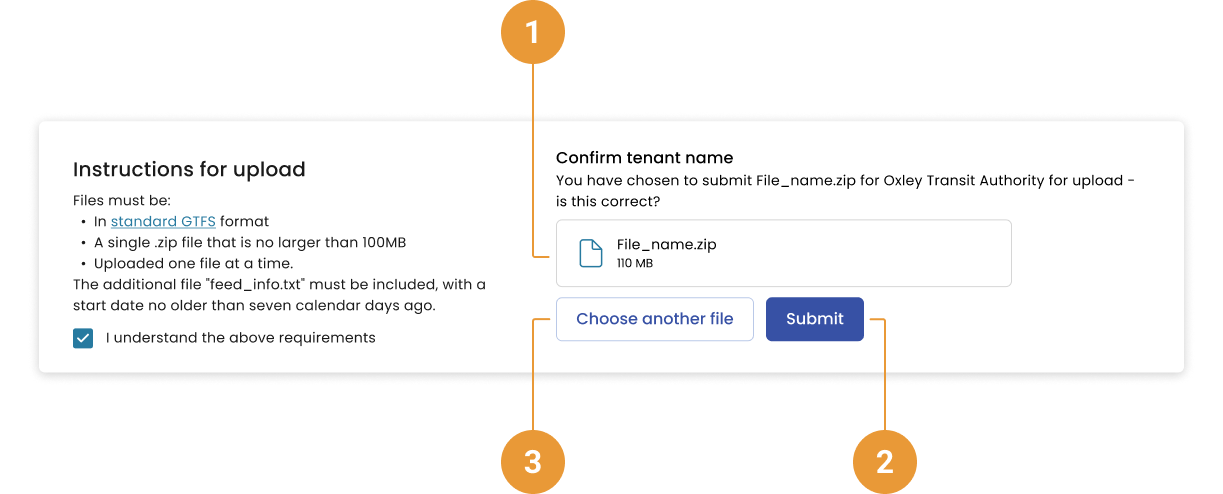Click the orange annotation marker numbered 3

[532, 461]
